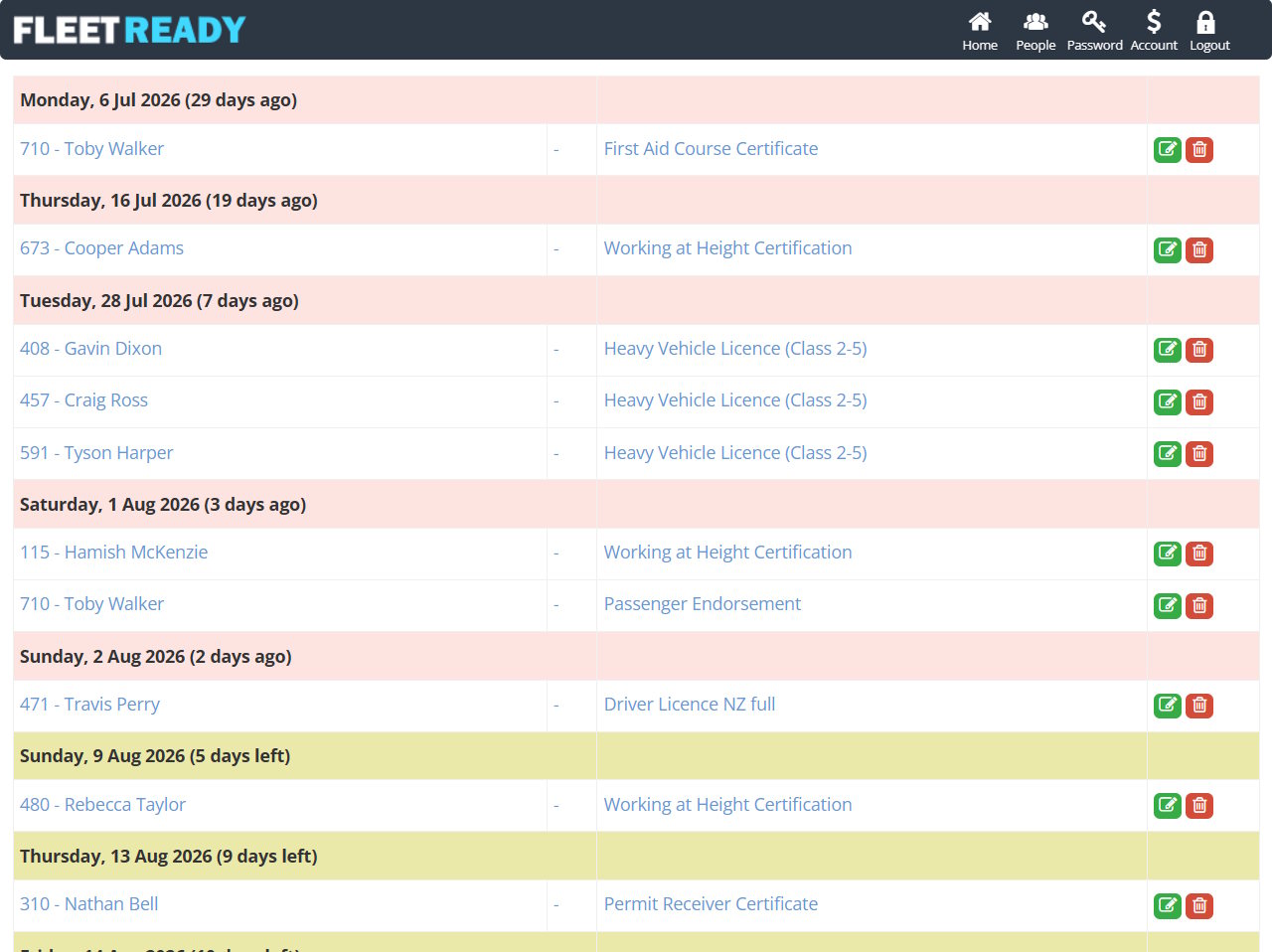Open Toby Walker link in First Aid row

(x=91, y=149)
